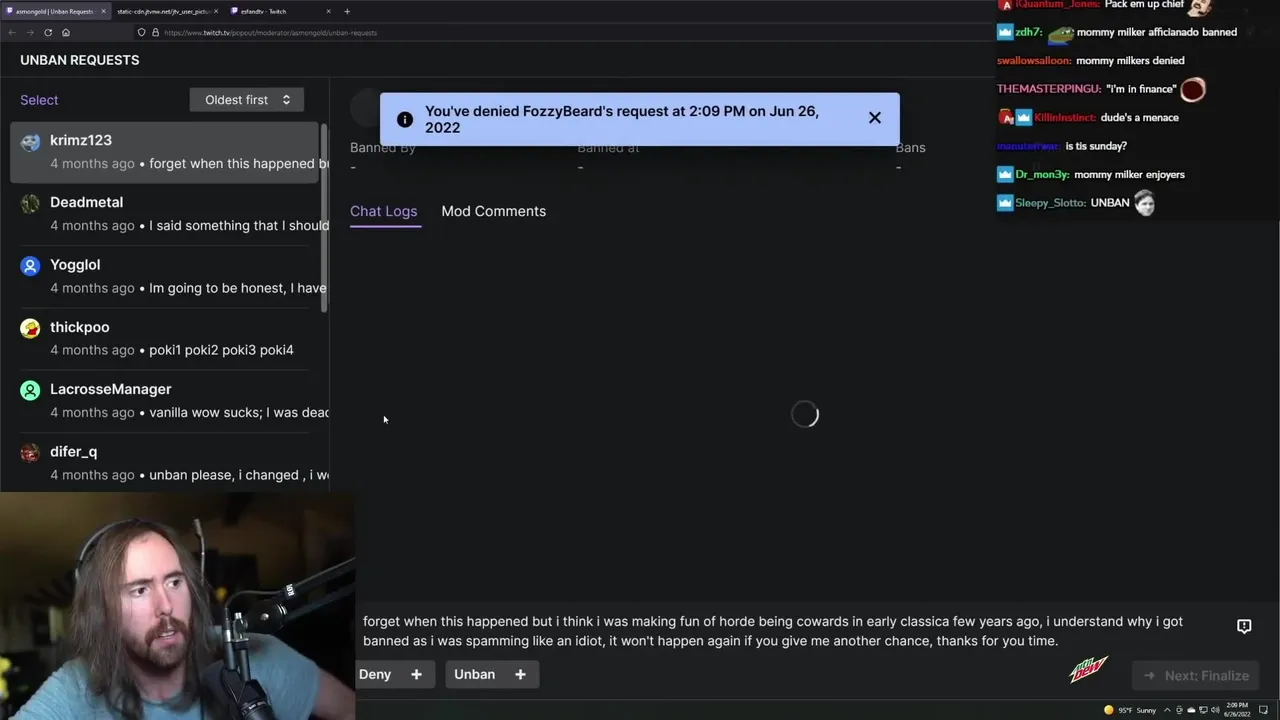Click the report icon beside request message

(1244, 626)
